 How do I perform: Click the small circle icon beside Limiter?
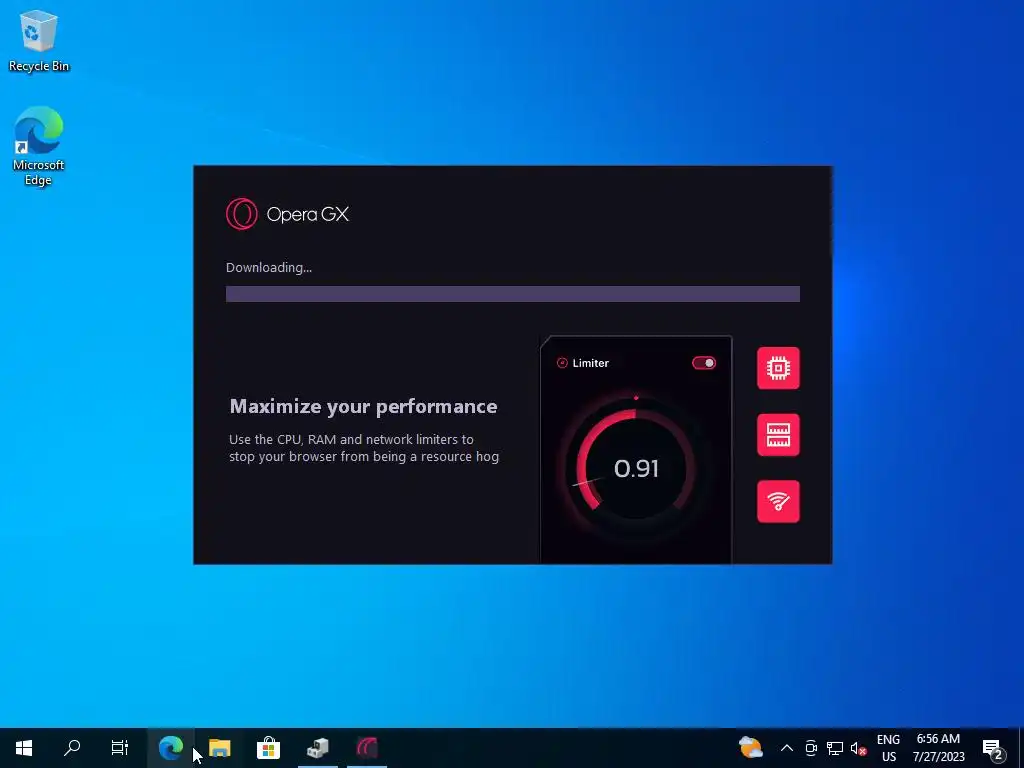[562, 363]
